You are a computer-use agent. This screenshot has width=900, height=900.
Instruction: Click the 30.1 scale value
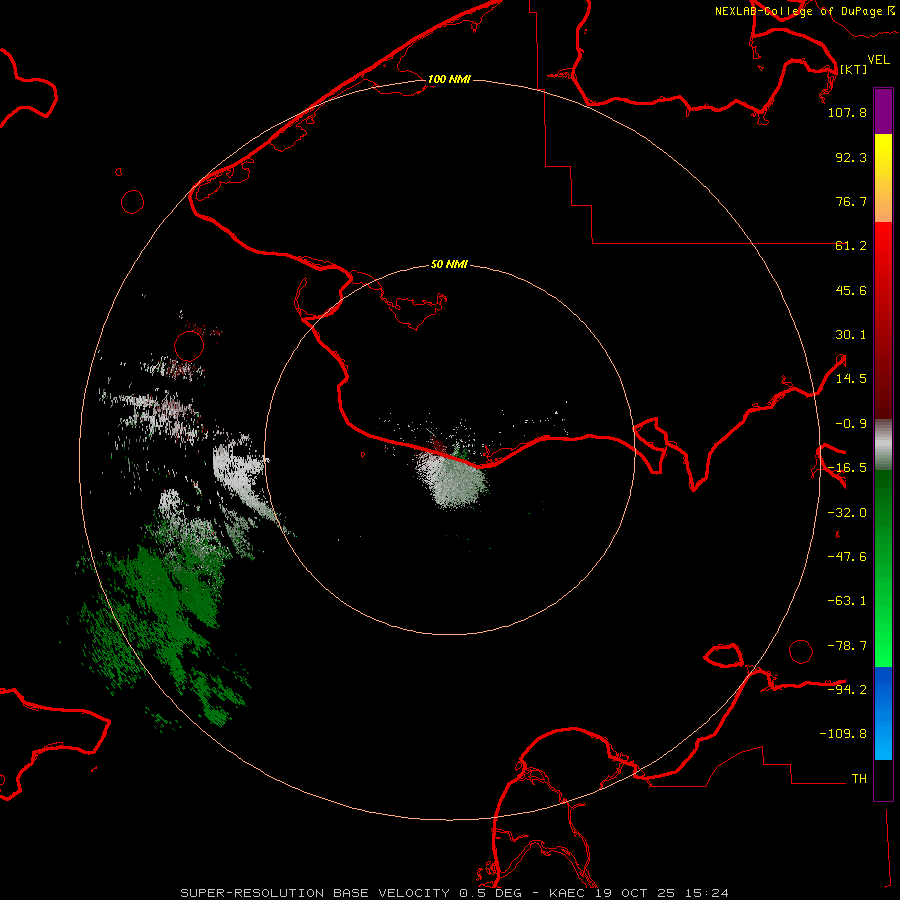pos(851,335)
